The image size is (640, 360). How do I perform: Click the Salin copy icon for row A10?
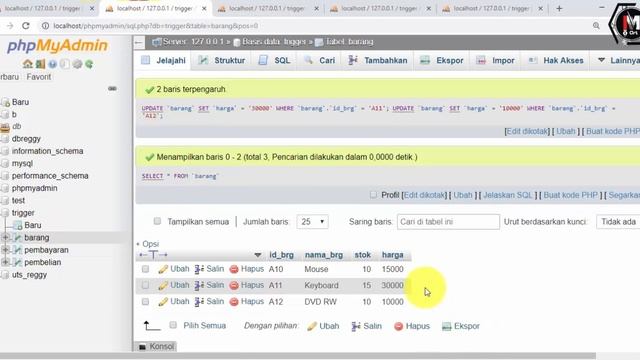click(x=199, y=269)
